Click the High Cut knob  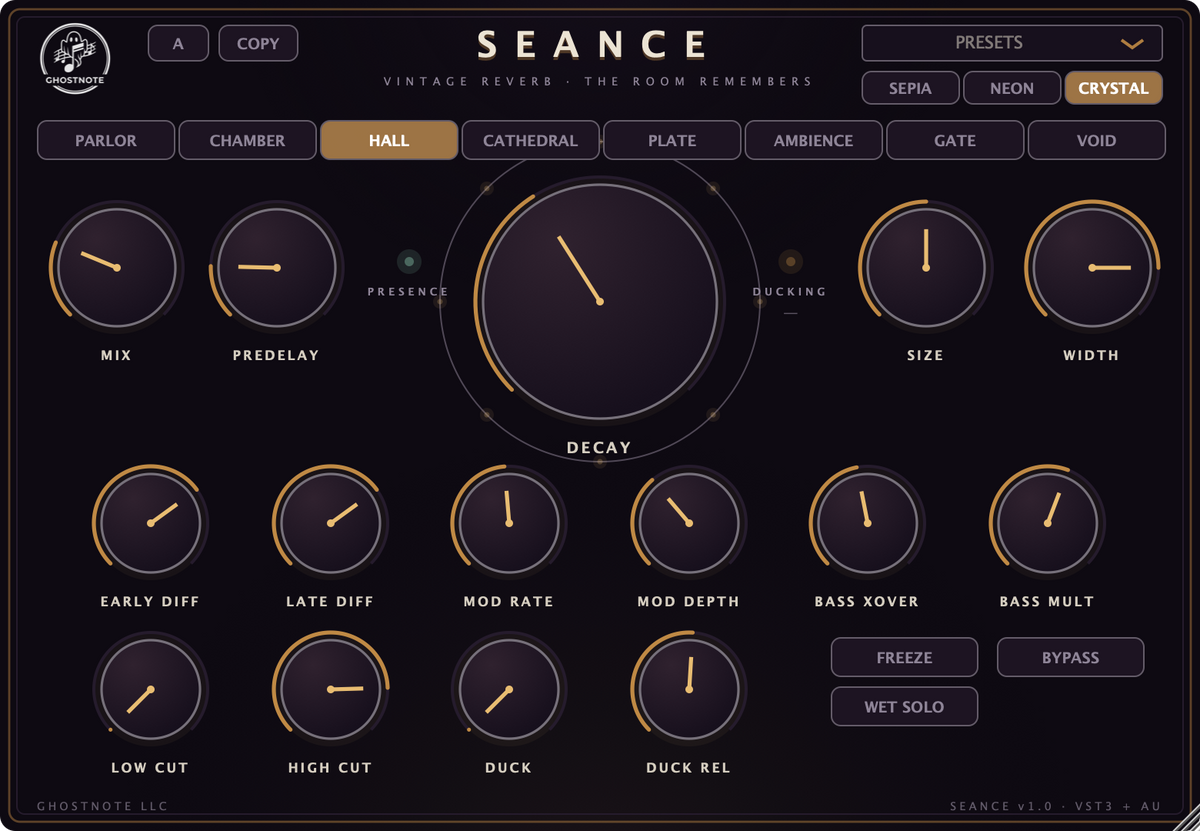[x=330, y=689]
